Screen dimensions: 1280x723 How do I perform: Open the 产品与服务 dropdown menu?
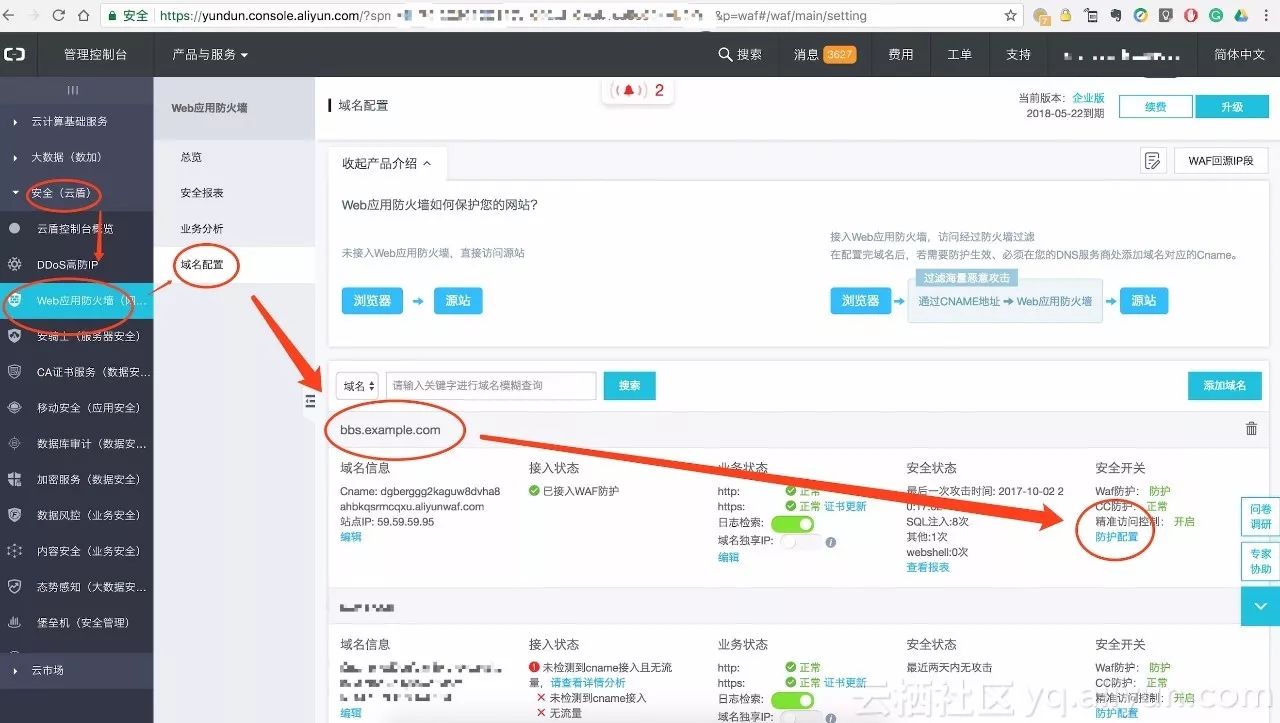coord(209,54)
